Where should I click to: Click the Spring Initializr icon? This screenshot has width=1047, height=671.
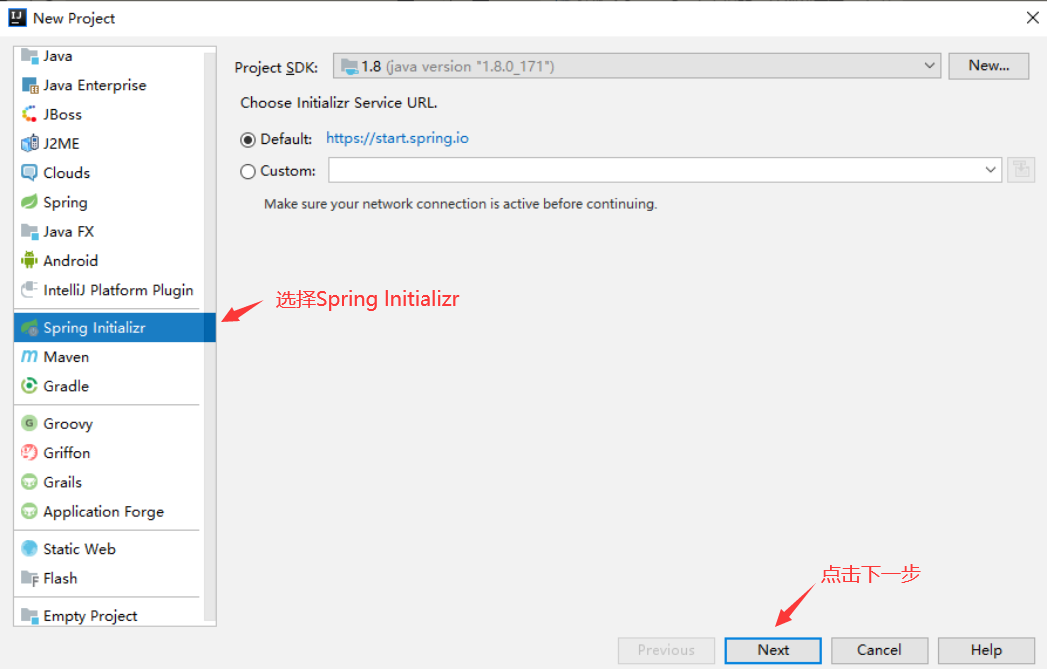(29, 327)
